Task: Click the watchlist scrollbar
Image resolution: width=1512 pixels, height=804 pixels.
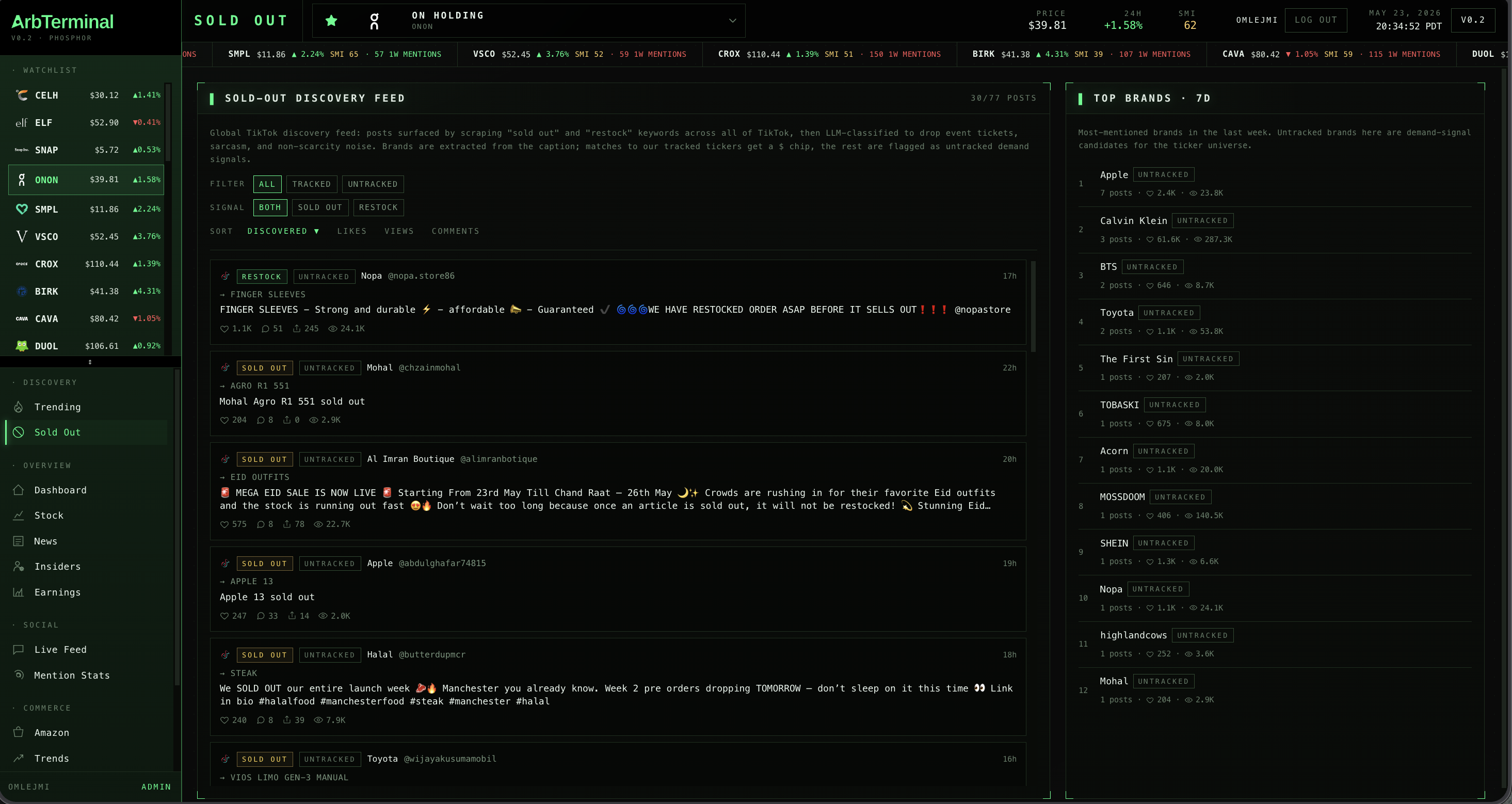Action: pyautogui.click(x=168, y=123)
